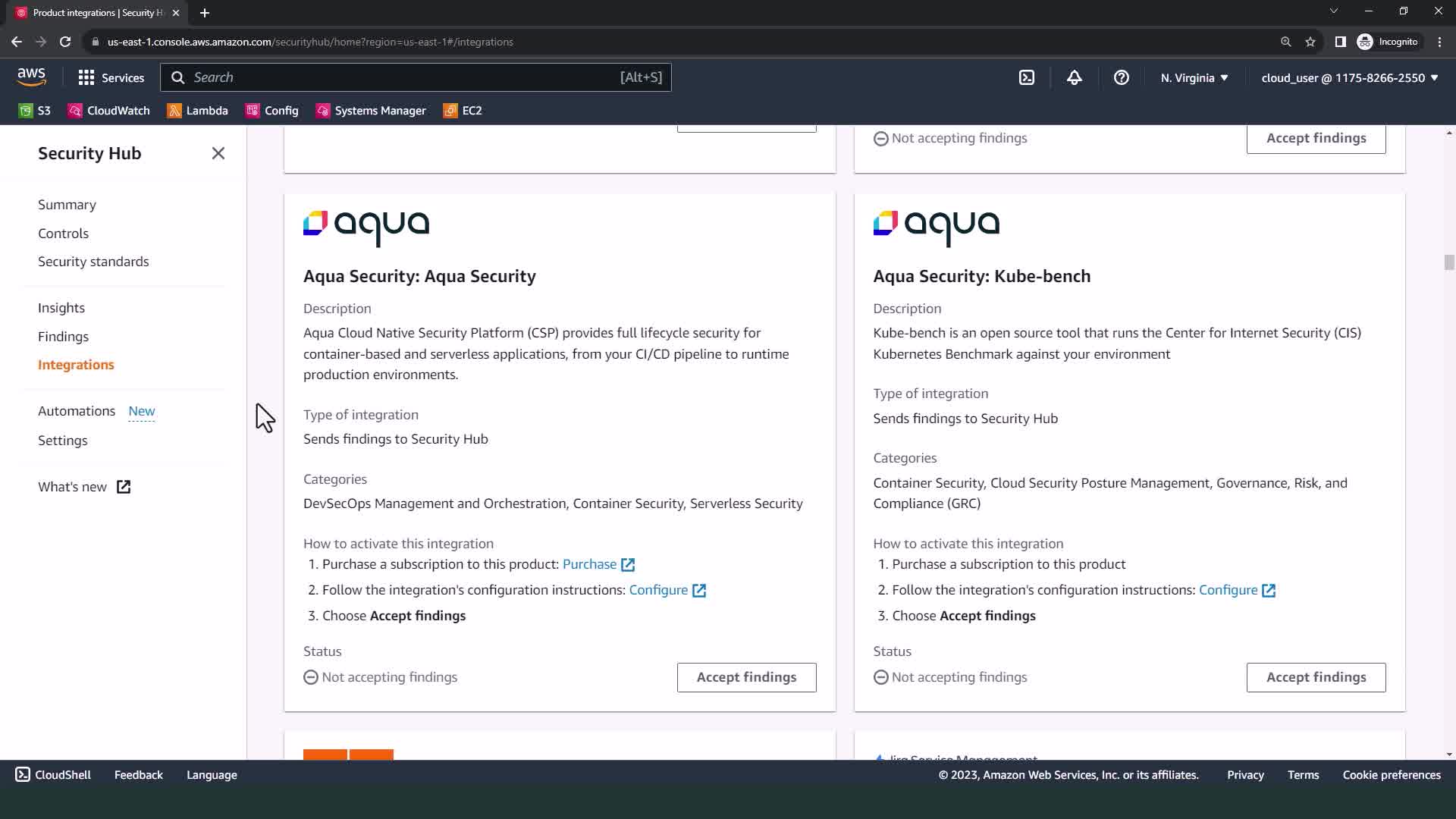1456x819 pixels.
Task: Open Chrome tab search chevron
Action: (x=1333, y=11)
